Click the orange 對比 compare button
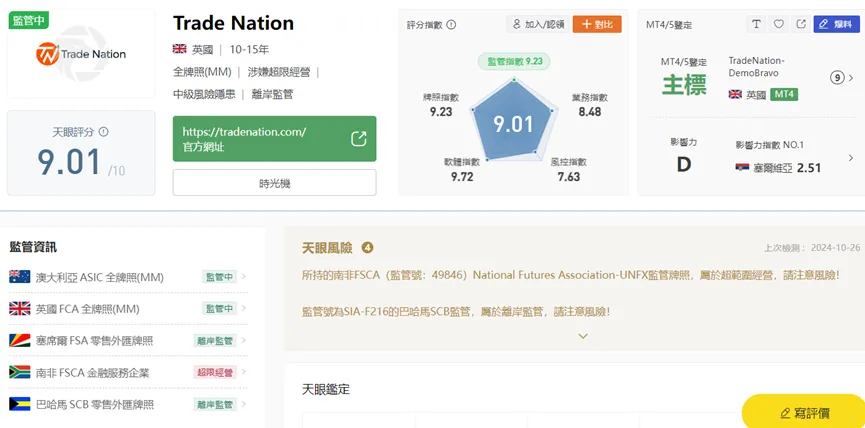 pyautogui.click(x=597, y=24)
